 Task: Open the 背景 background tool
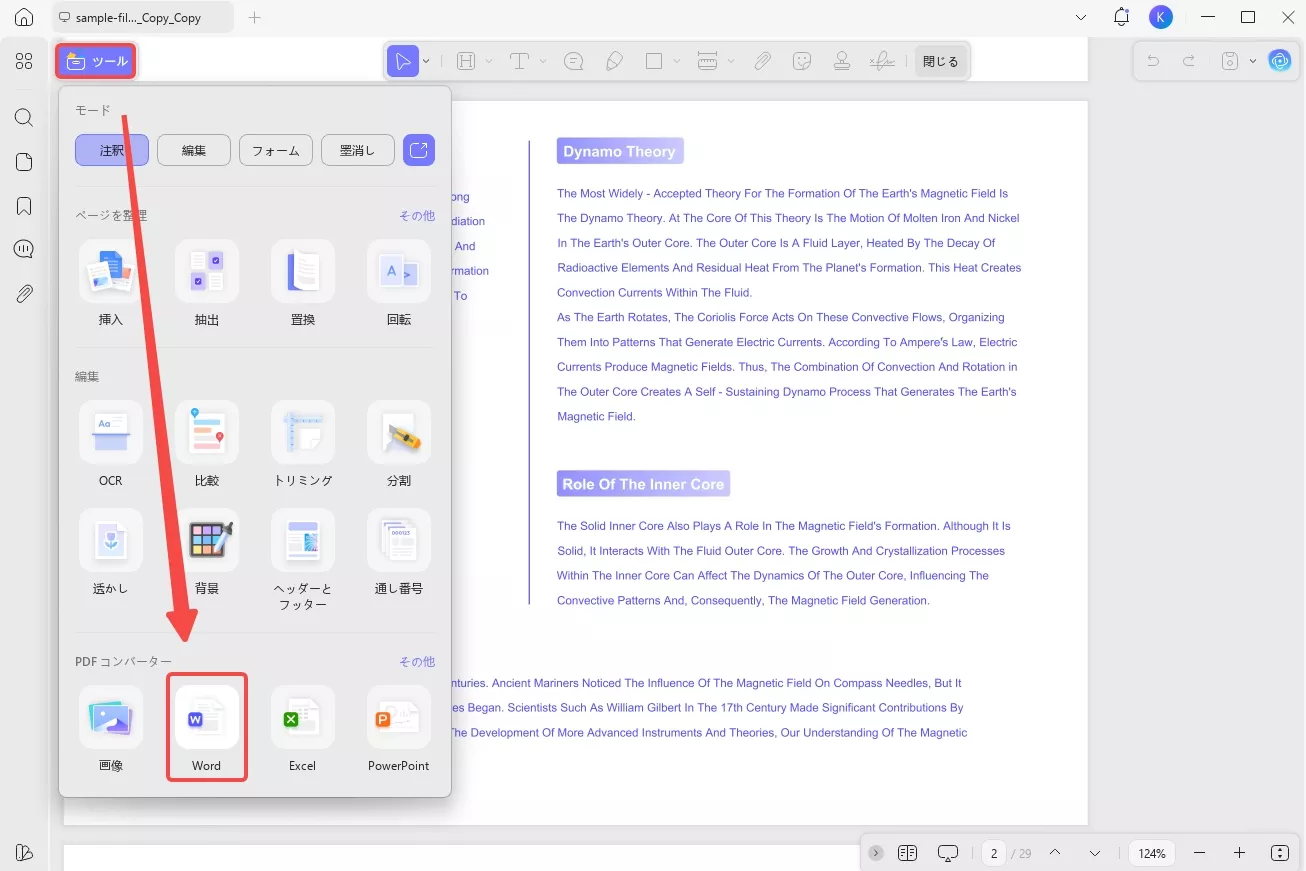[207, 553]
